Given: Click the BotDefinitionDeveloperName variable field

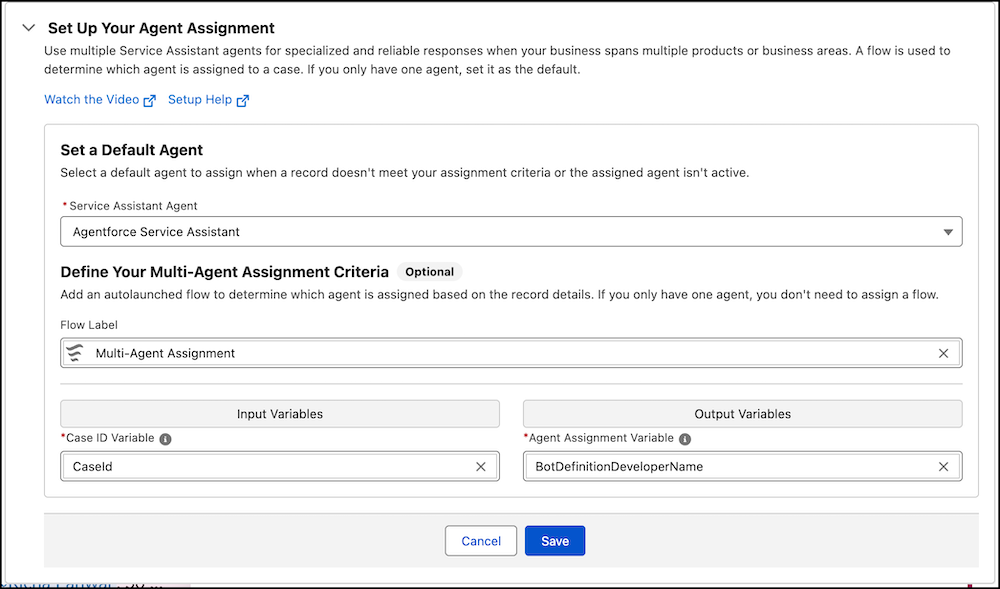Looking at the screenshot, I should point(742,467).
